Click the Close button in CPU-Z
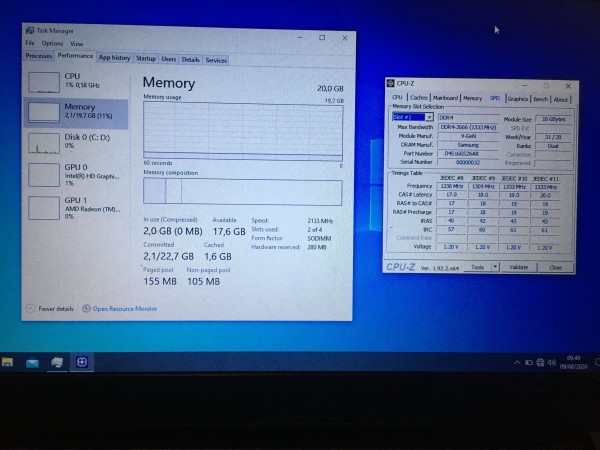 pos(556,268)
